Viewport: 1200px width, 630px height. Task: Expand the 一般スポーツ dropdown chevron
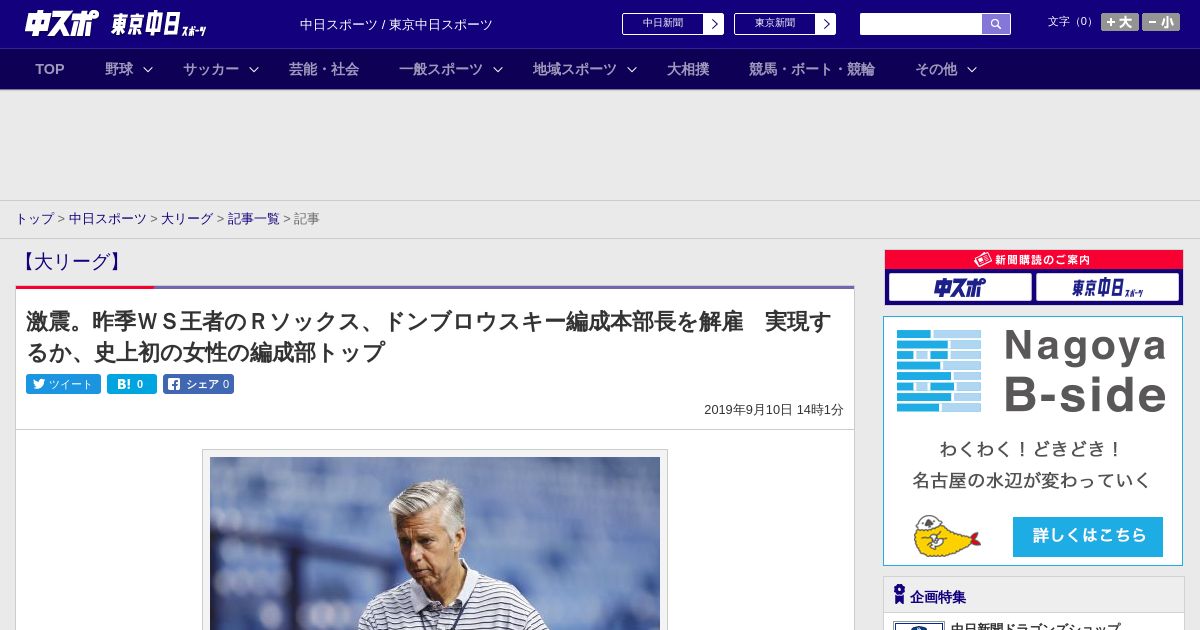tap(498, 69)
